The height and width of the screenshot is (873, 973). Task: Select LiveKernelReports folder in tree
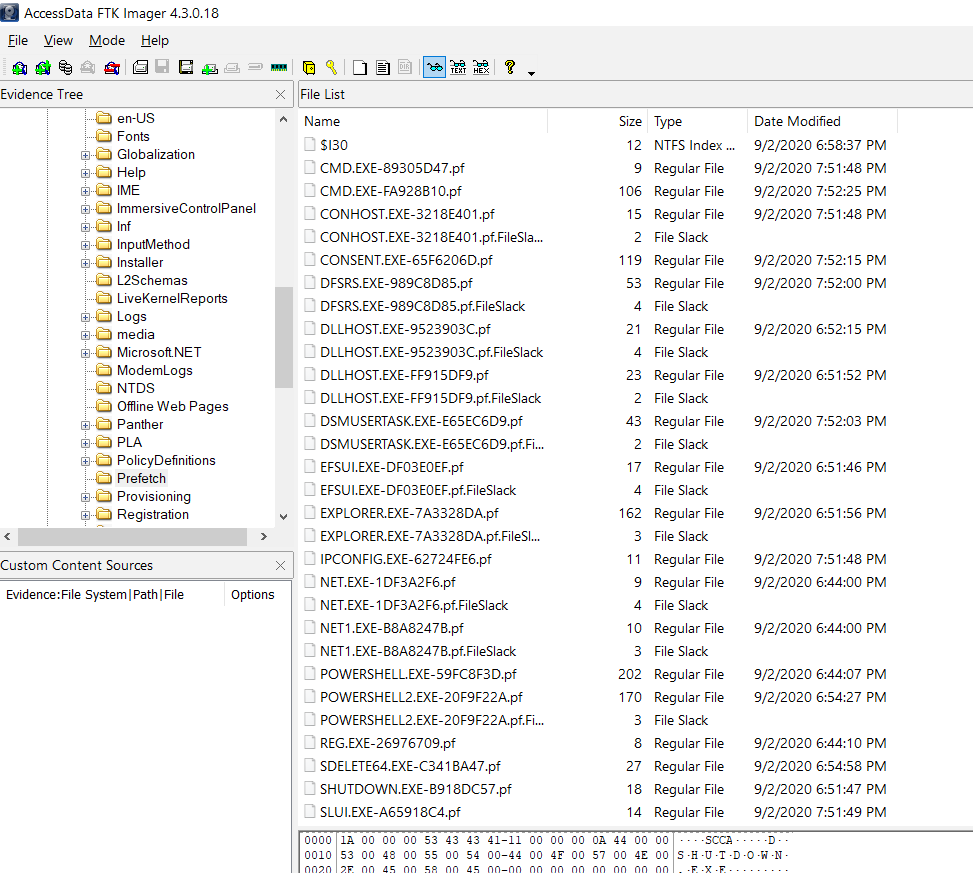click(x=172, y=298)
